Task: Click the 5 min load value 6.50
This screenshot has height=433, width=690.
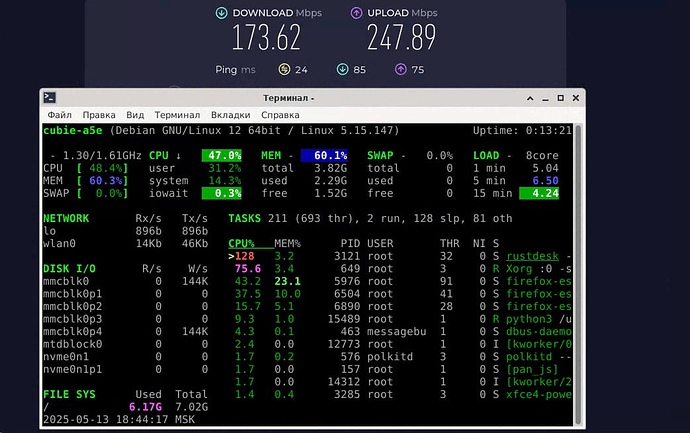Action: click(545, 181)
